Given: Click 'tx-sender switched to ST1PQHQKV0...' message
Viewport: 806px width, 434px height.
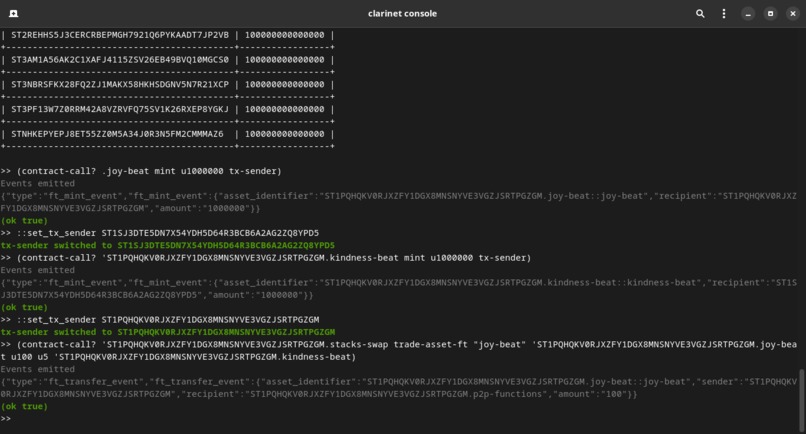Looking at the screenshot, I should (x=168, y=332).
